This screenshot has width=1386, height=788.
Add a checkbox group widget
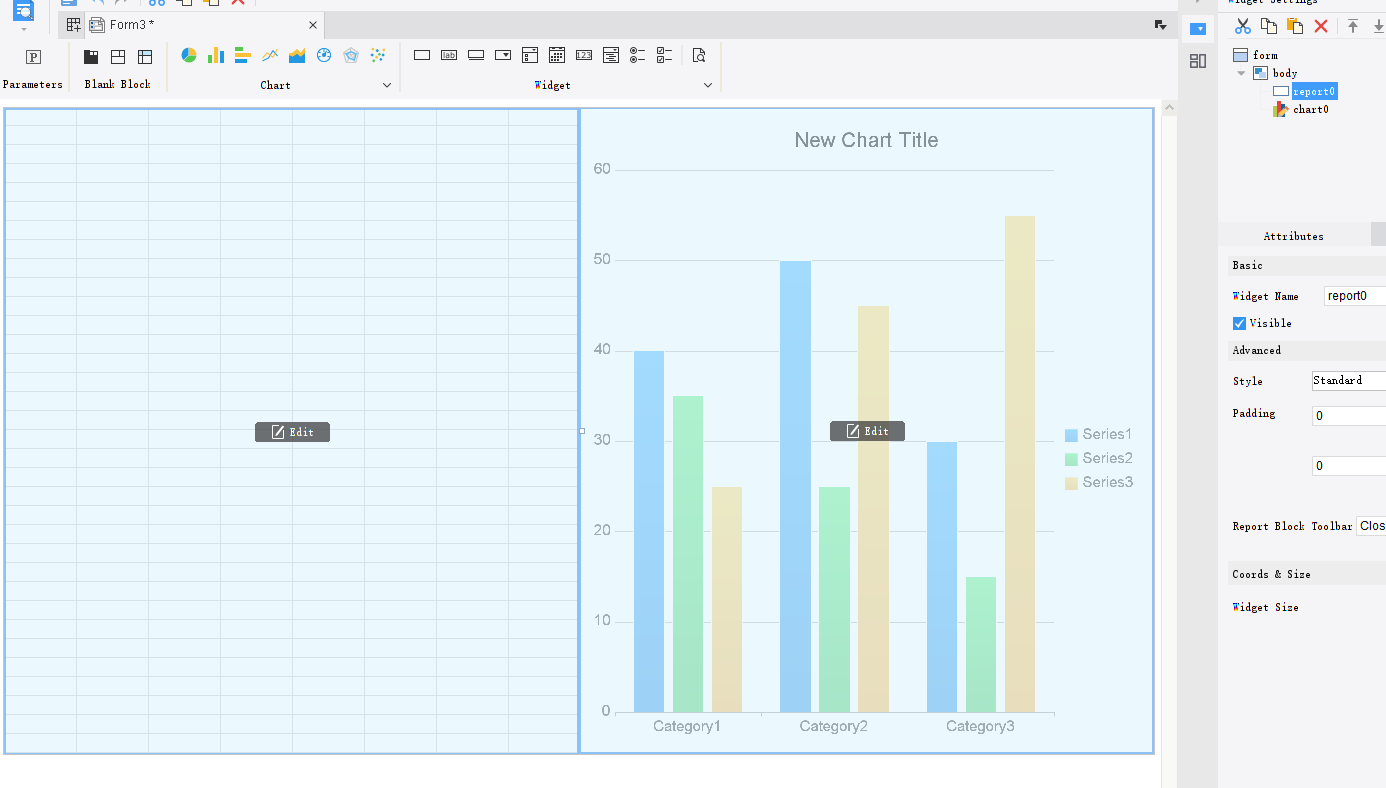(x=665, y=55)
